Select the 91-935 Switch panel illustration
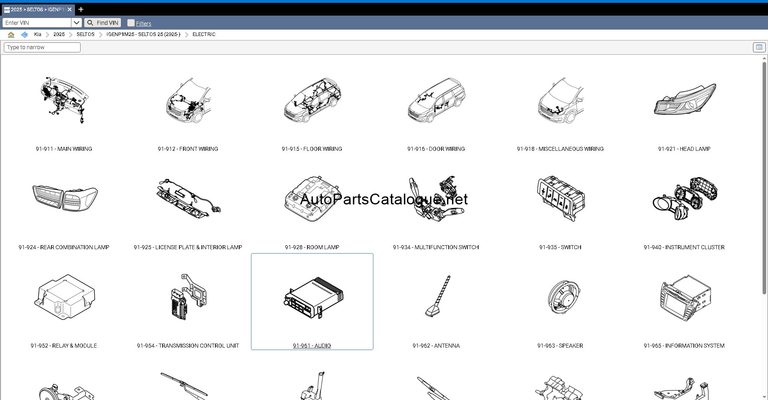 pos(560,198)
